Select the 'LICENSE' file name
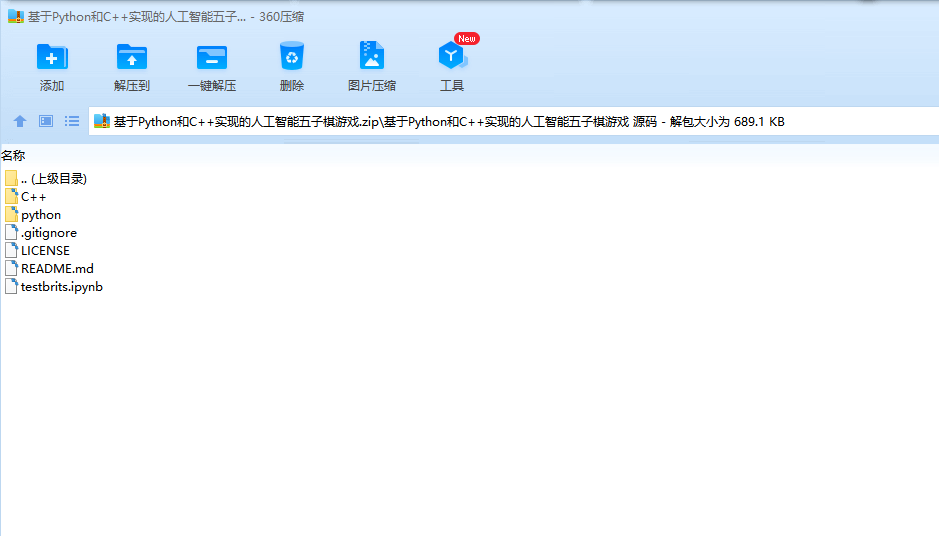 [45, 250]
